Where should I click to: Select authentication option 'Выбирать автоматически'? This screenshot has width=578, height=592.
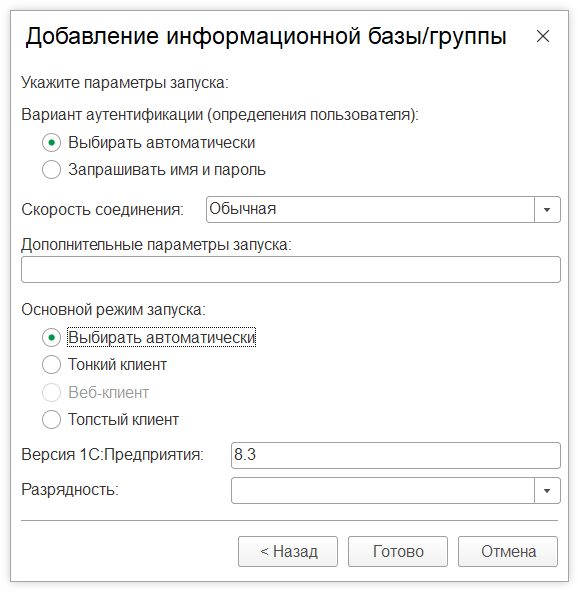52,143
